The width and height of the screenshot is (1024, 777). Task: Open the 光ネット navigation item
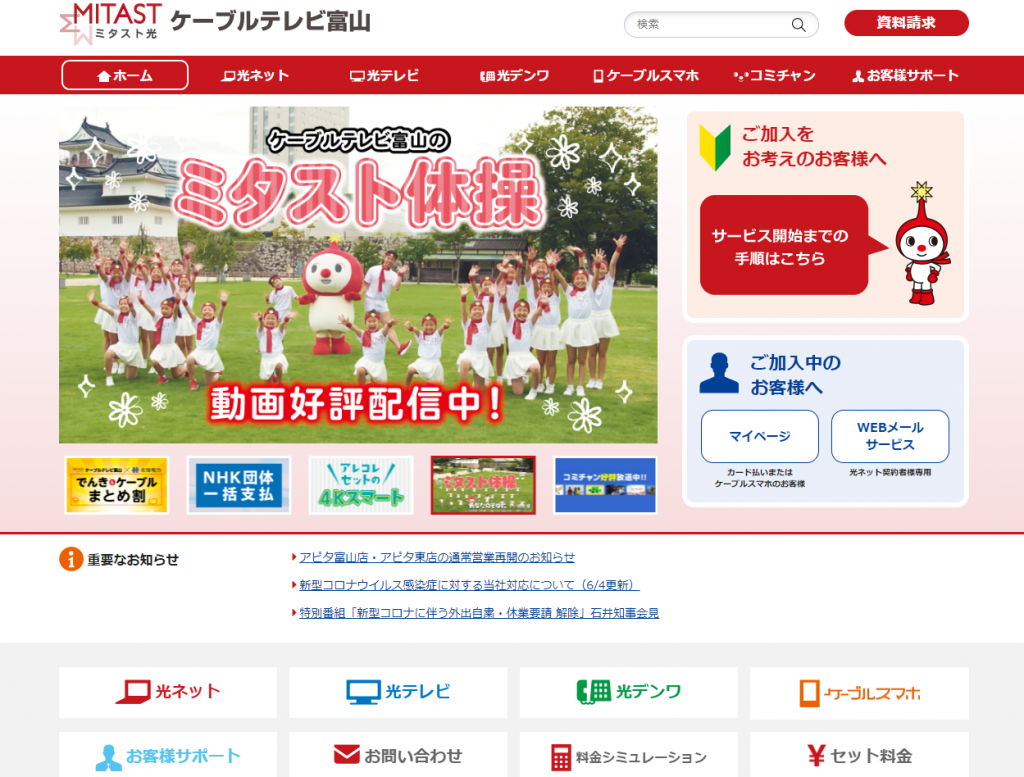(255, 76)
